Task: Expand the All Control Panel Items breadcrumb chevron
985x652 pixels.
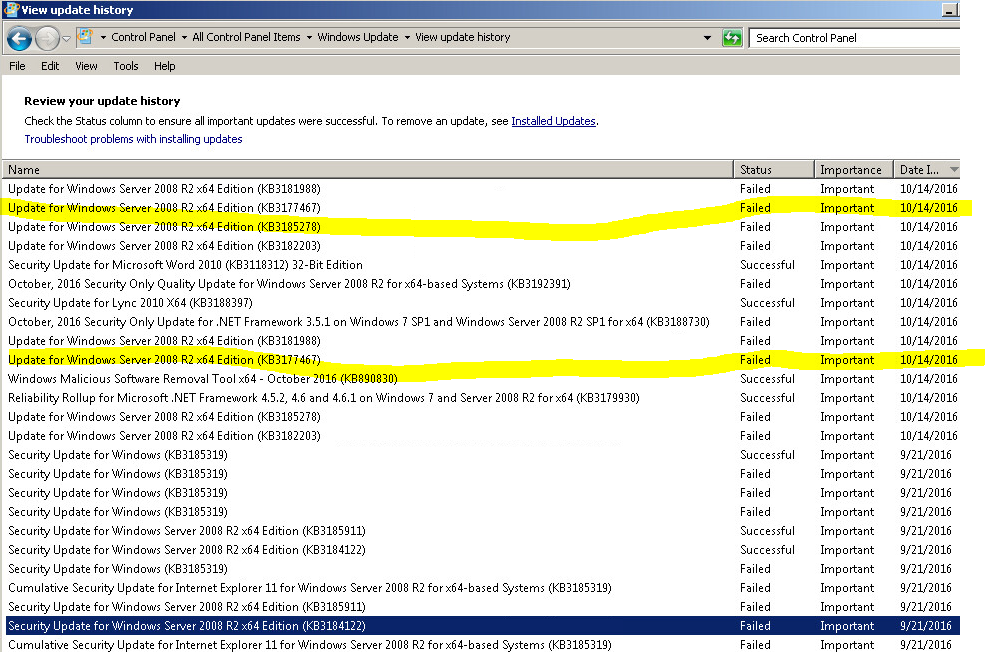Action: tap(310, 37)
